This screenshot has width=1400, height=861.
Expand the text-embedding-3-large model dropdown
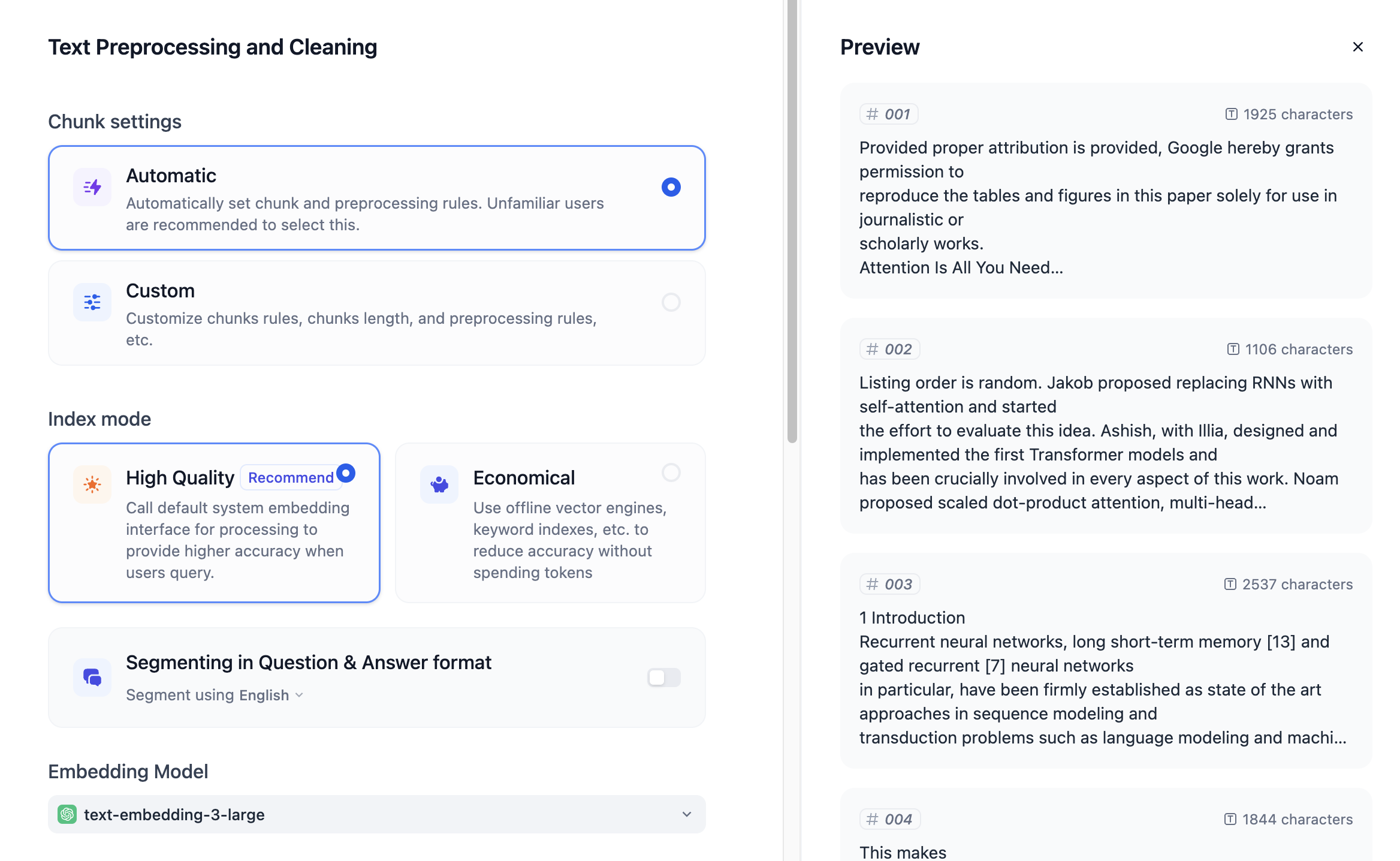pos(376,814)
